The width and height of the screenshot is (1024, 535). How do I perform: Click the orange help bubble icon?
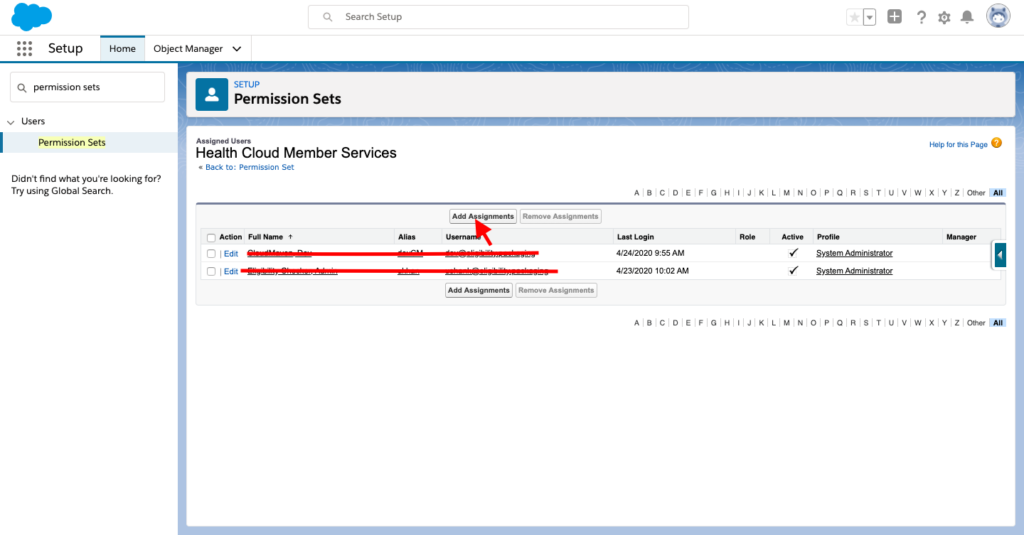(997, 143)
